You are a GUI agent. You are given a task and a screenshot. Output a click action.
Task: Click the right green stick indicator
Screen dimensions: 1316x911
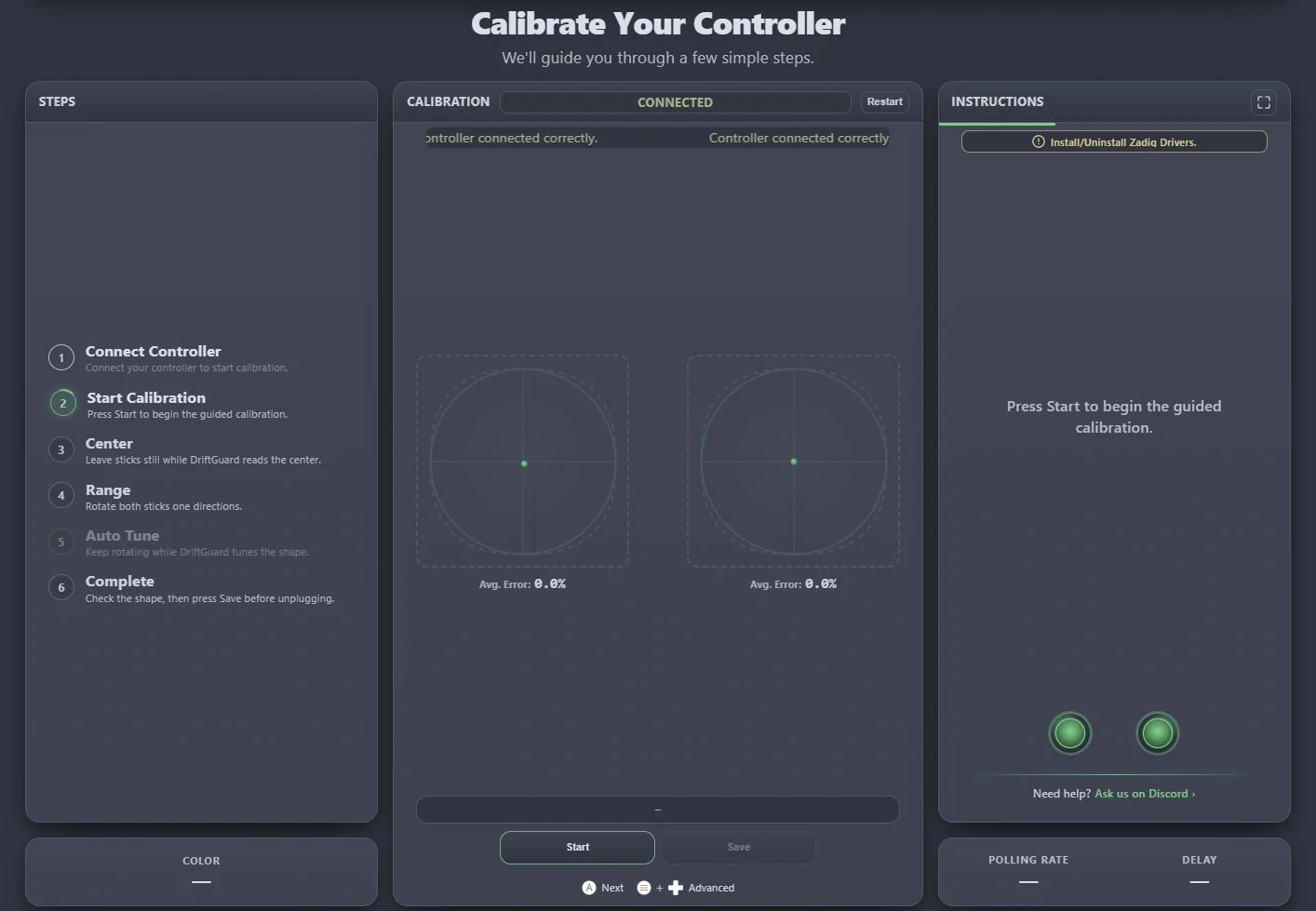(1158, 733)
